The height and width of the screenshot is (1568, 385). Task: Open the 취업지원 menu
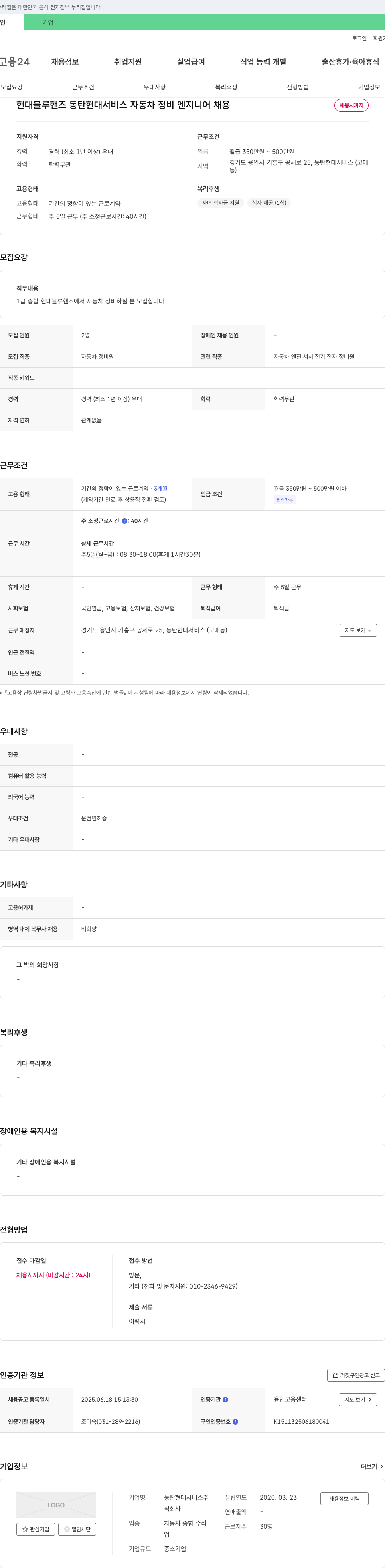128,61
